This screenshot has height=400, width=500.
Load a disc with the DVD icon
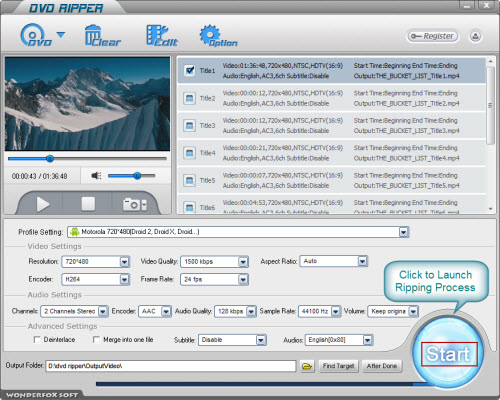click(36, 35)
